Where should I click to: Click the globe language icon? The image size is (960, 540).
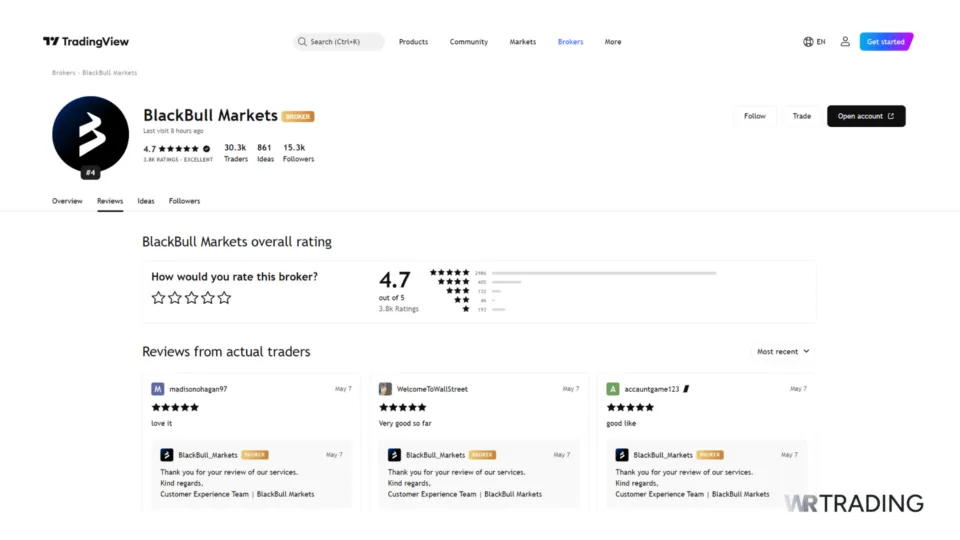(808, 42)
